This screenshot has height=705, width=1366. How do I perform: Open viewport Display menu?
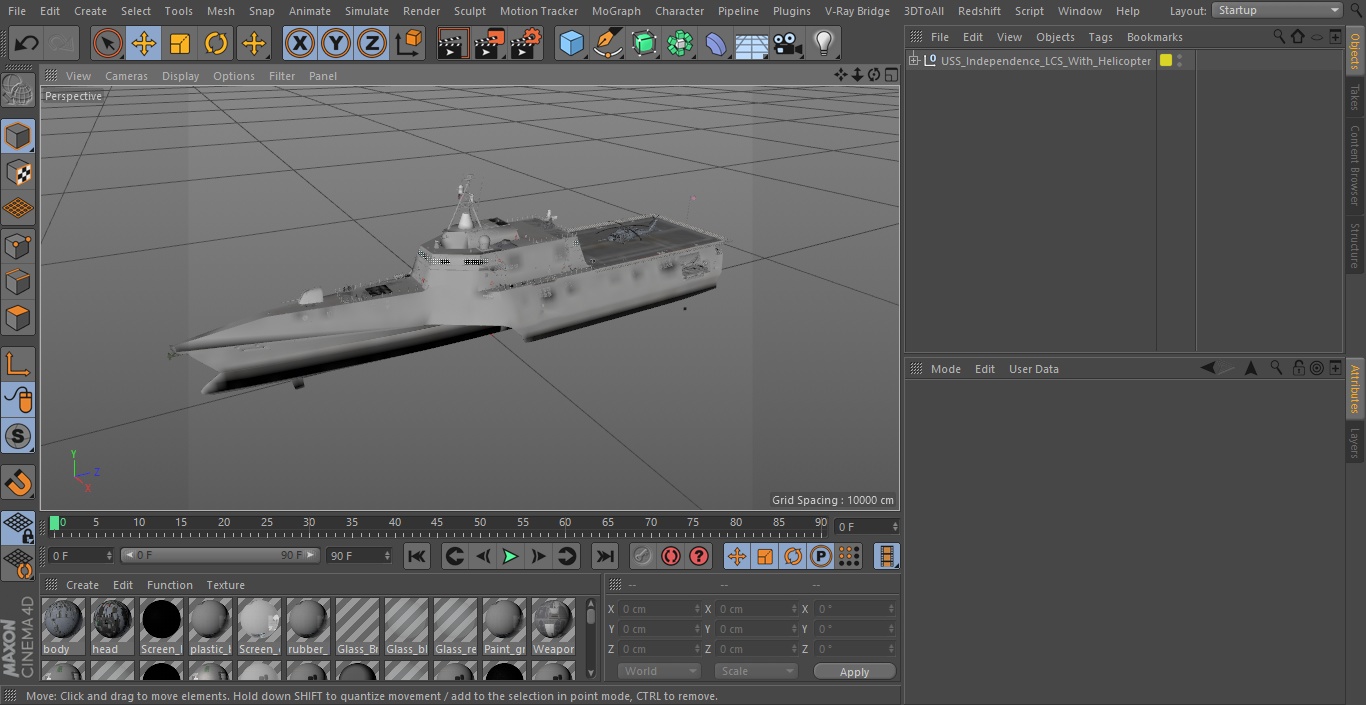[x=180, y=76]
